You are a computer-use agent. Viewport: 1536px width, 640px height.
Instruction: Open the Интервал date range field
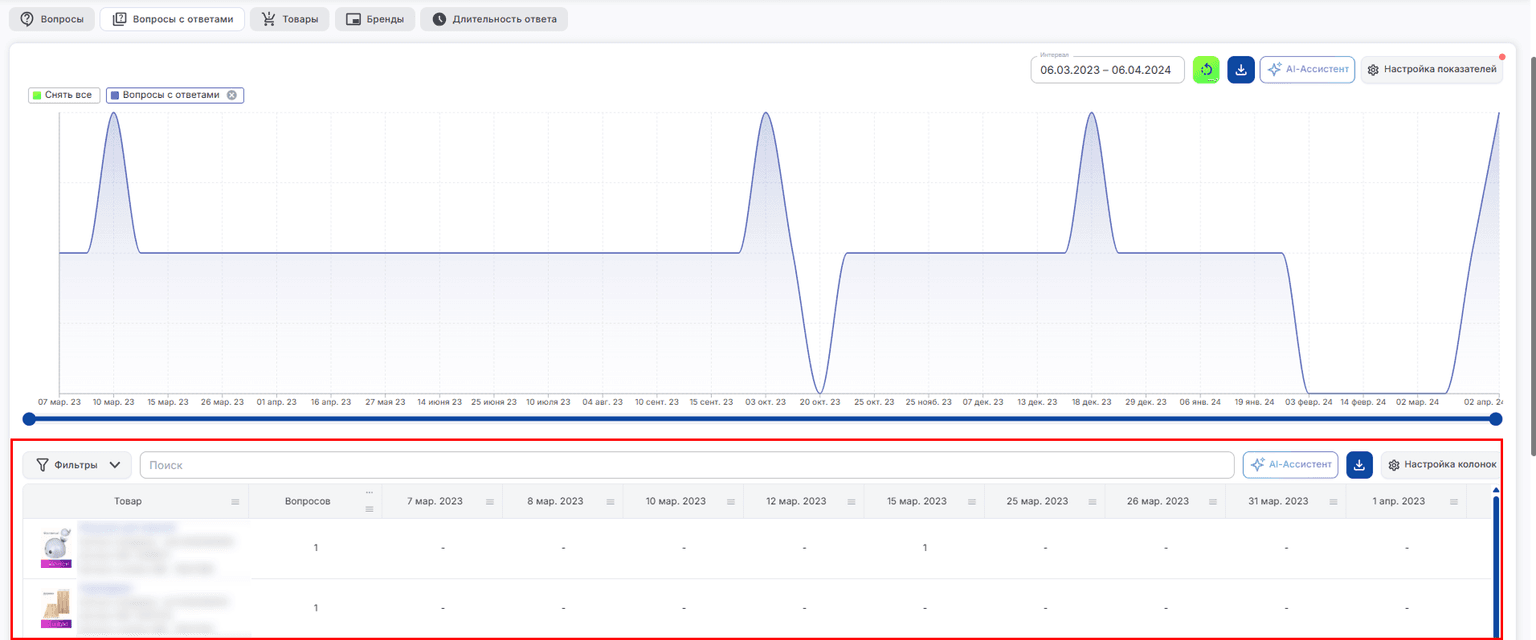tap(1107, 70)
